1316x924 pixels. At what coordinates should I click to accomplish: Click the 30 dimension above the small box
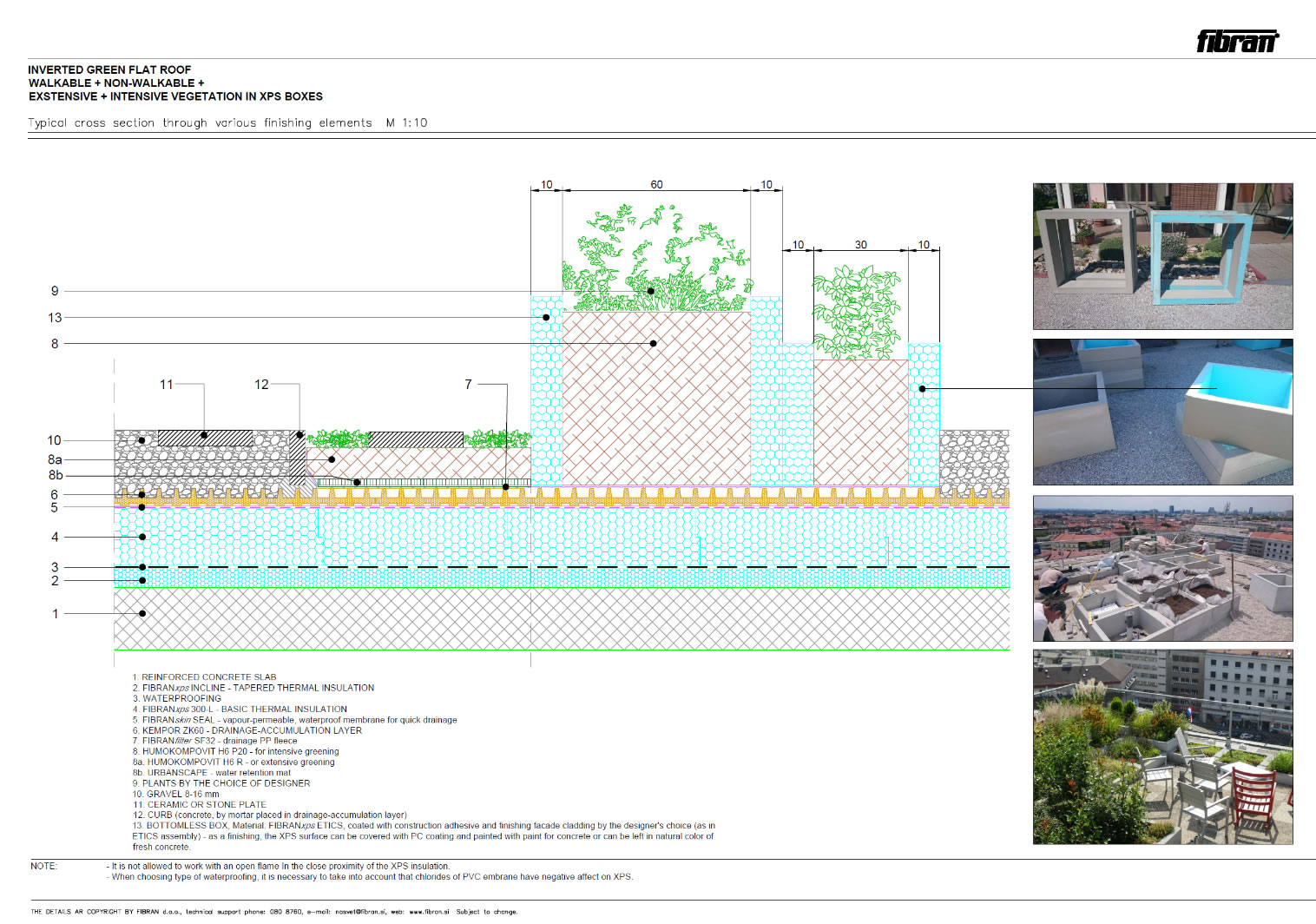point(861,244)
